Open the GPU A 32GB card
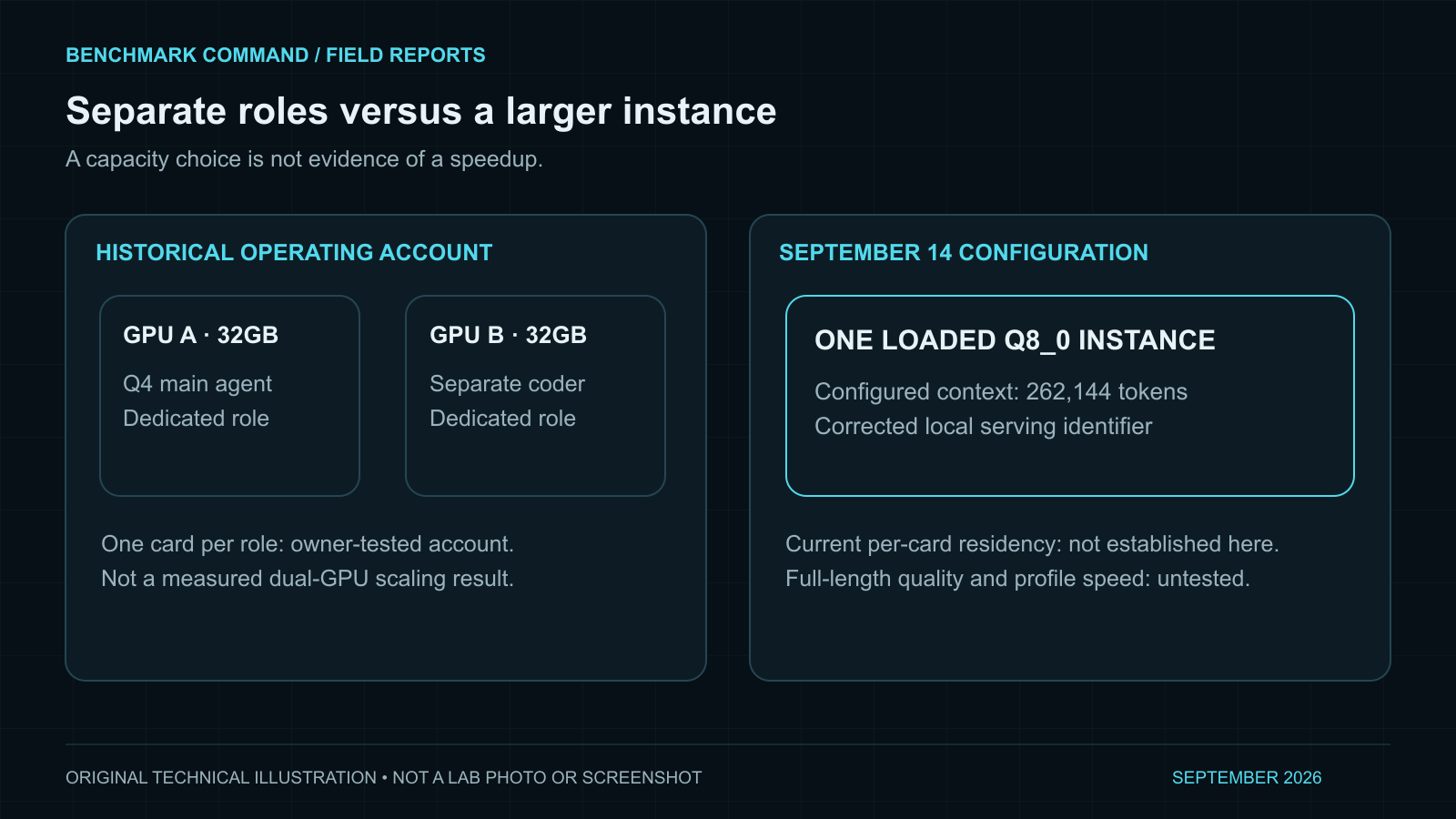The image size is (1456, 819). [229, 396]
